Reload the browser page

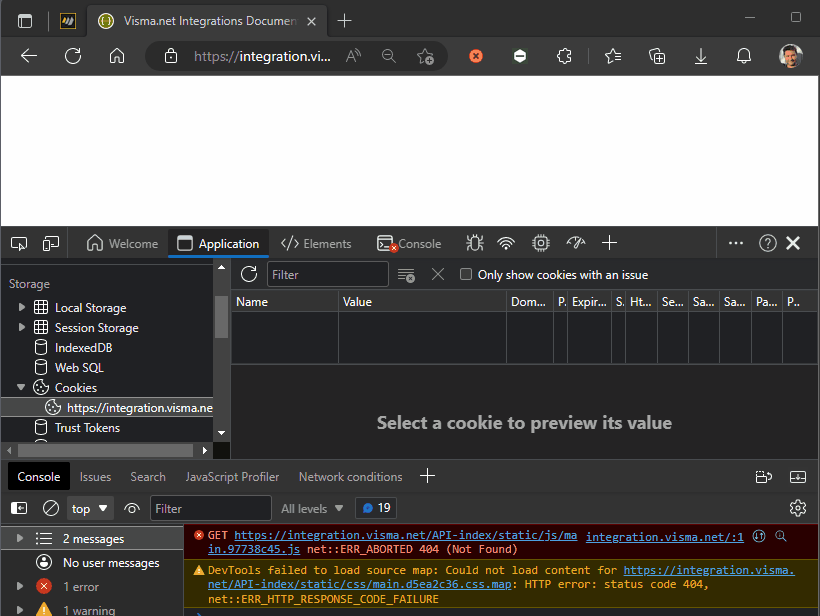[73, 56]
